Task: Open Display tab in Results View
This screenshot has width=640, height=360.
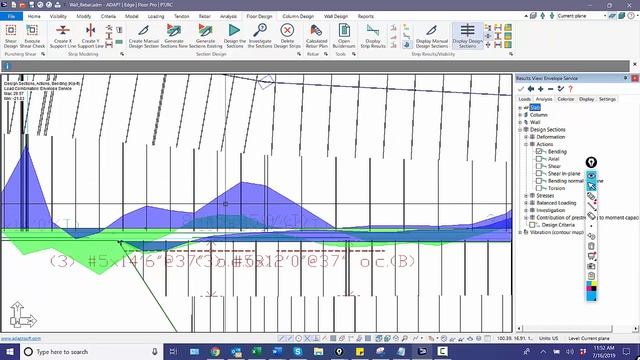Action: tap(587, 99)
